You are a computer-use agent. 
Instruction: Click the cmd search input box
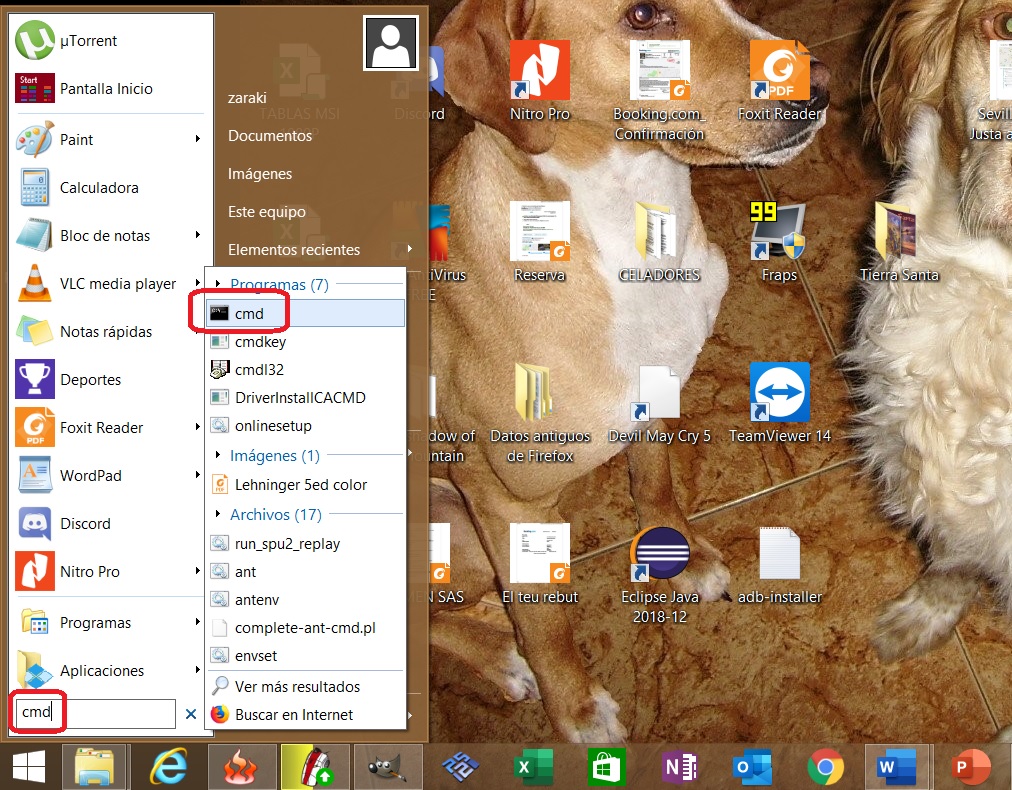[90, 713]
